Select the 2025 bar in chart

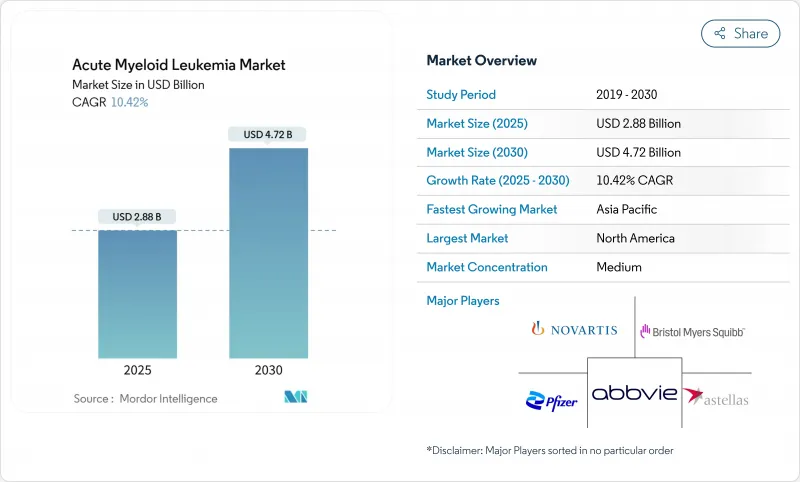(137, 294)
